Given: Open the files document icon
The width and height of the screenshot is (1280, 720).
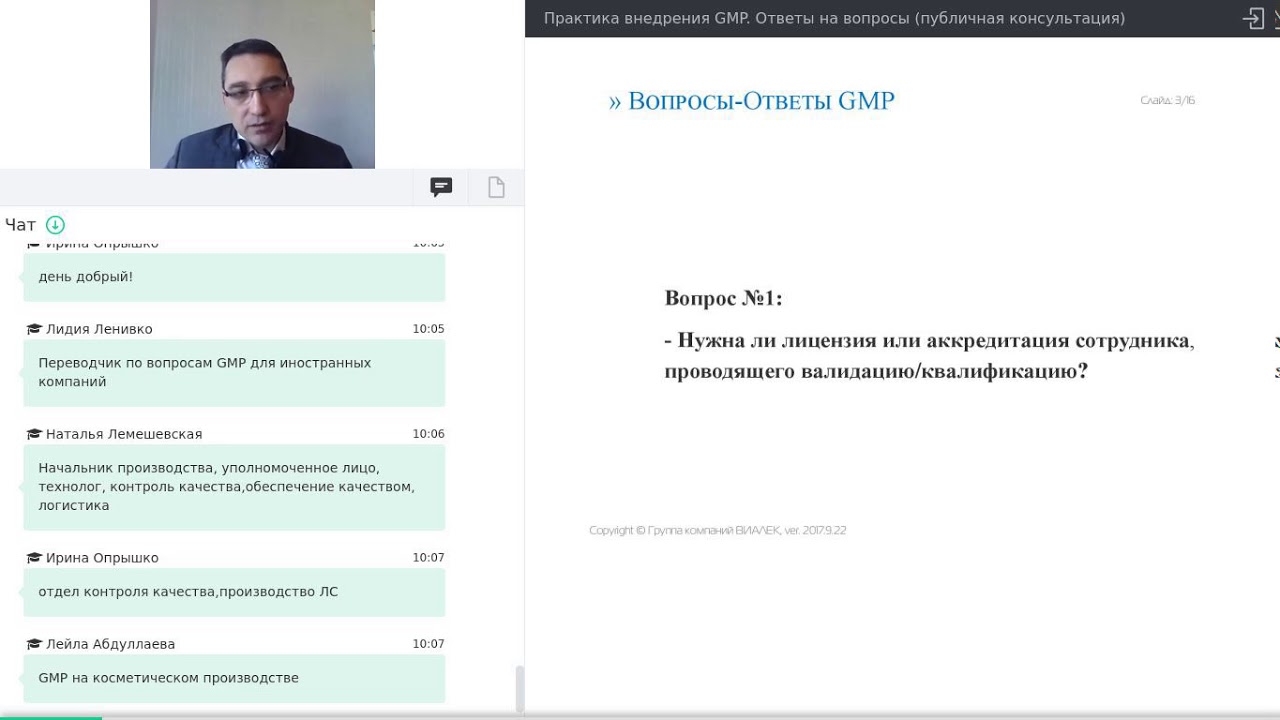Looking at the screenshot, I should 496,187.
